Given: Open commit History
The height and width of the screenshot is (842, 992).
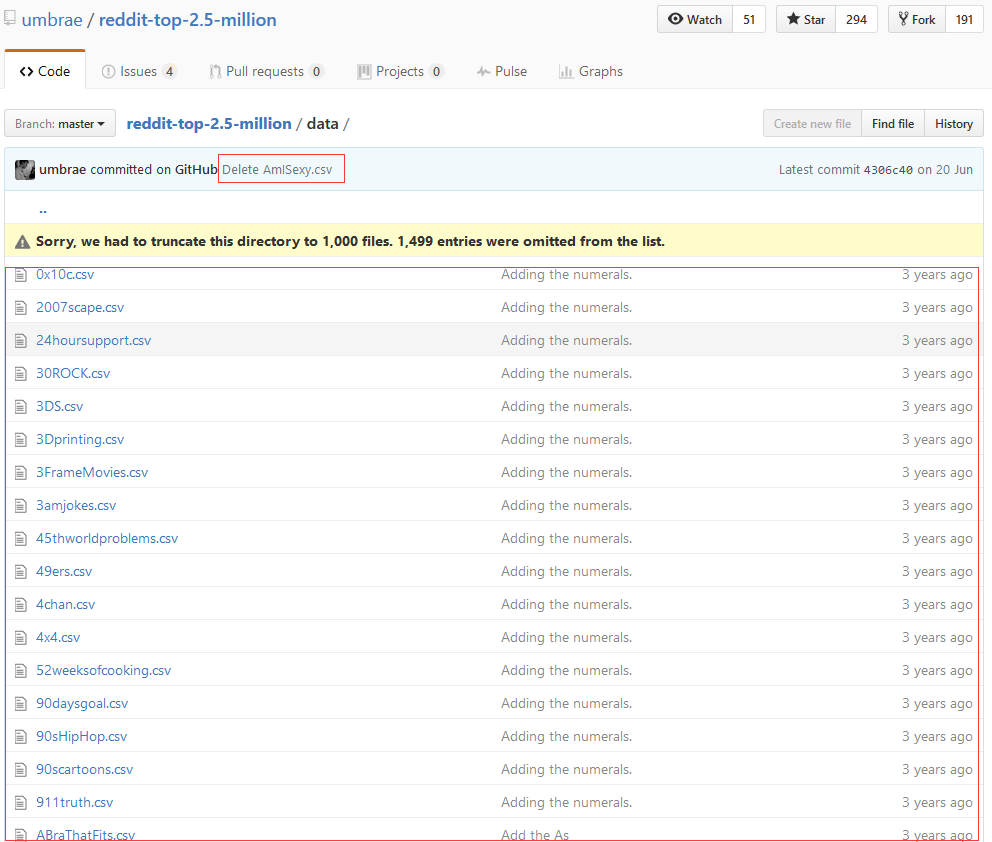Looking at the screenshot, I should point(953,123).
